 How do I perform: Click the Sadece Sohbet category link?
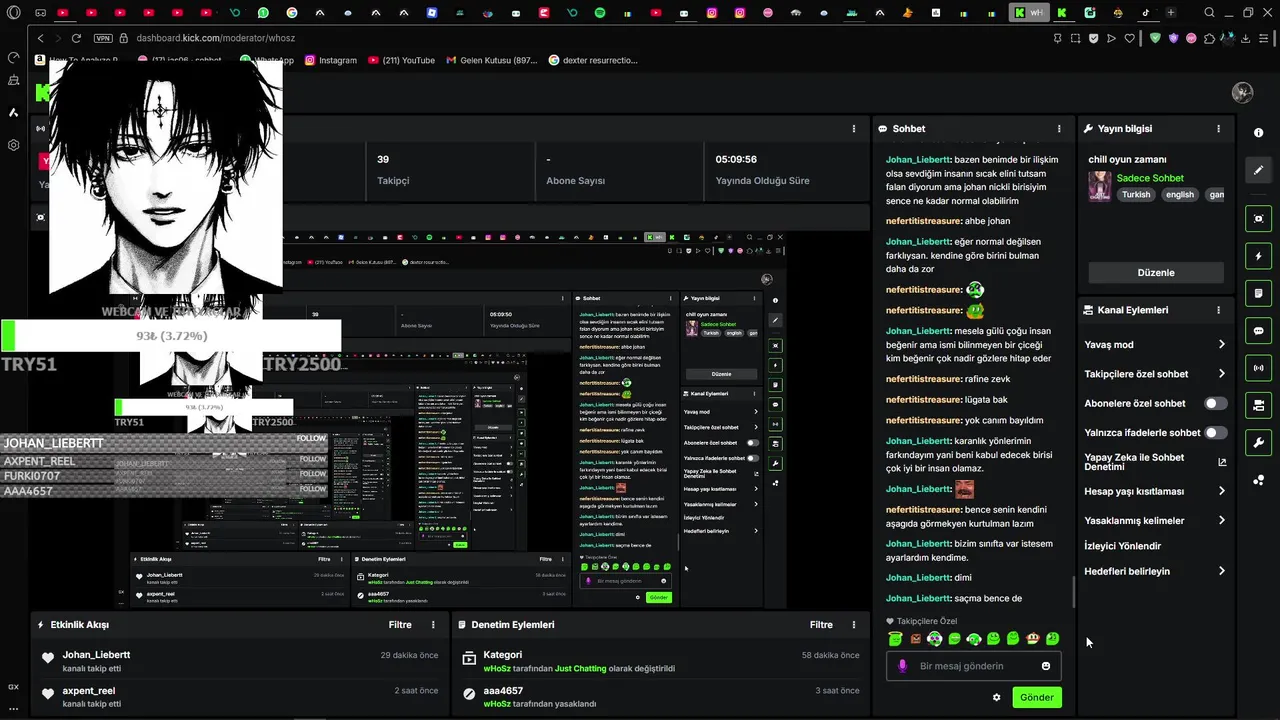[1150, 178]
